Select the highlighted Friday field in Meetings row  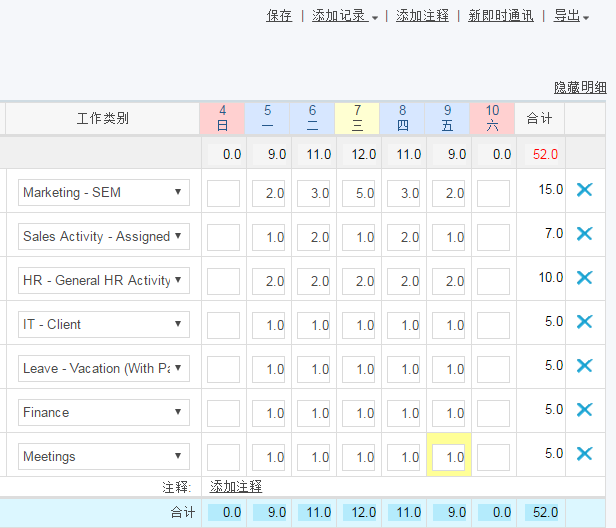[449, 457]
